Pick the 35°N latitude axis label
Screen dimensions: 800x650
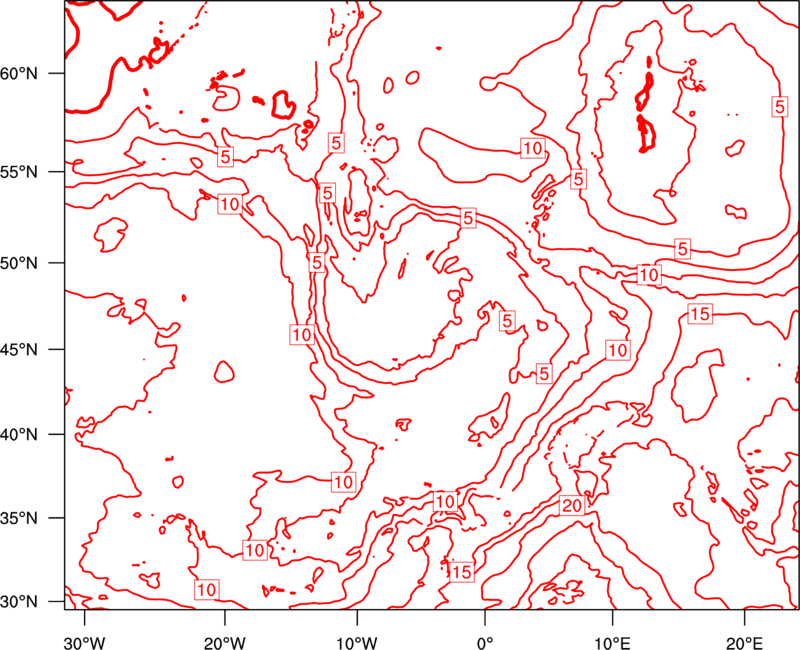[19, 518]
